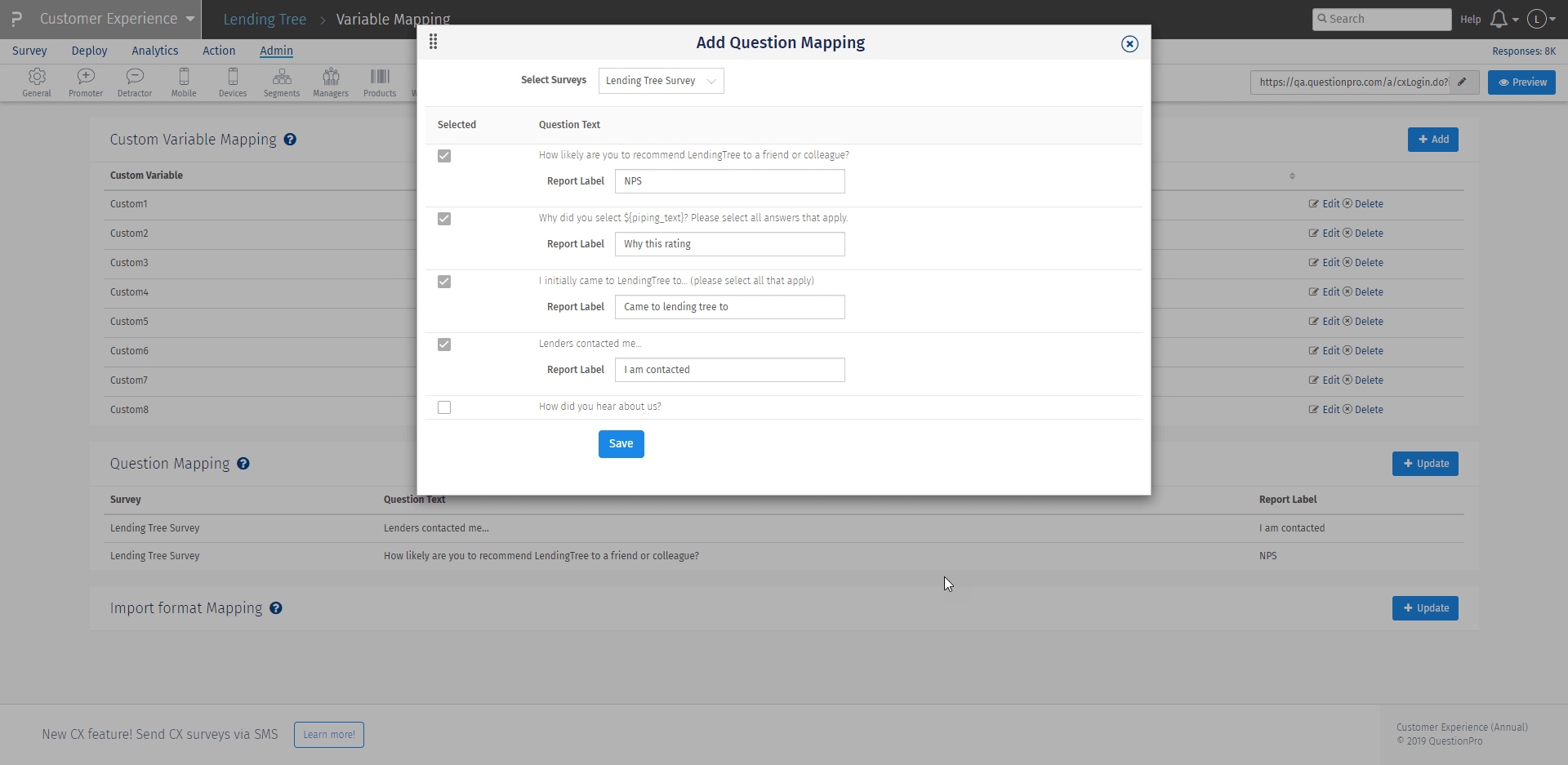Open the General settings gear icon

(x=36, y=82)
